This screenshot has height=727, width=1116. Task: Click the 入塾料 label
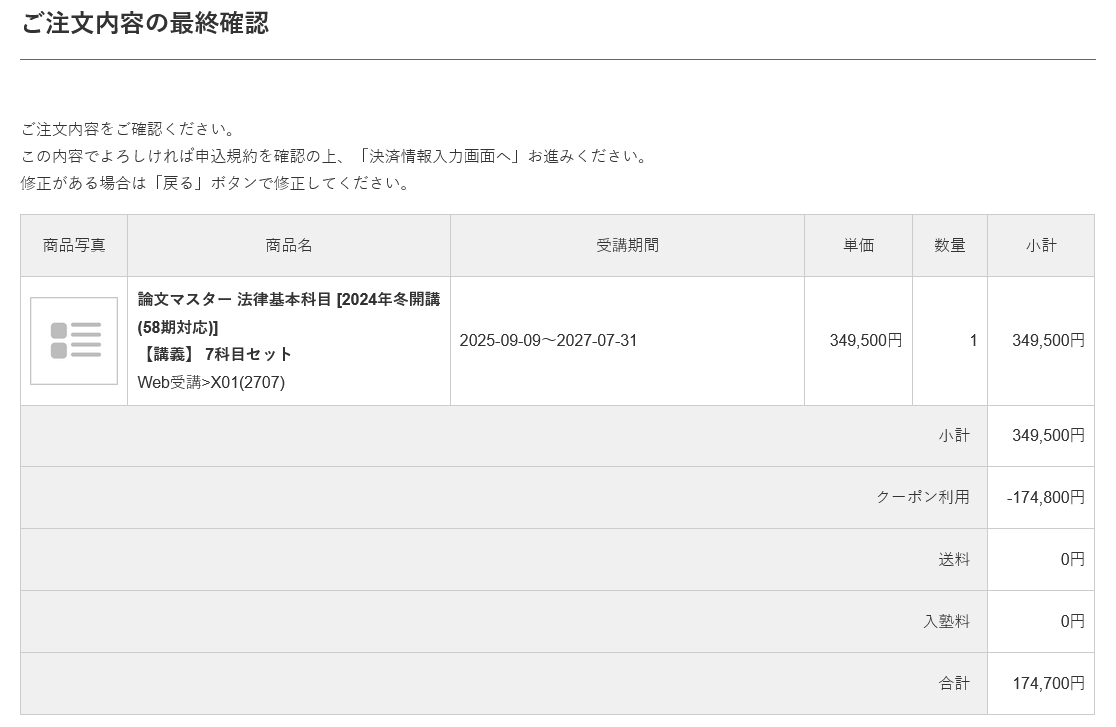coord(946,621)
